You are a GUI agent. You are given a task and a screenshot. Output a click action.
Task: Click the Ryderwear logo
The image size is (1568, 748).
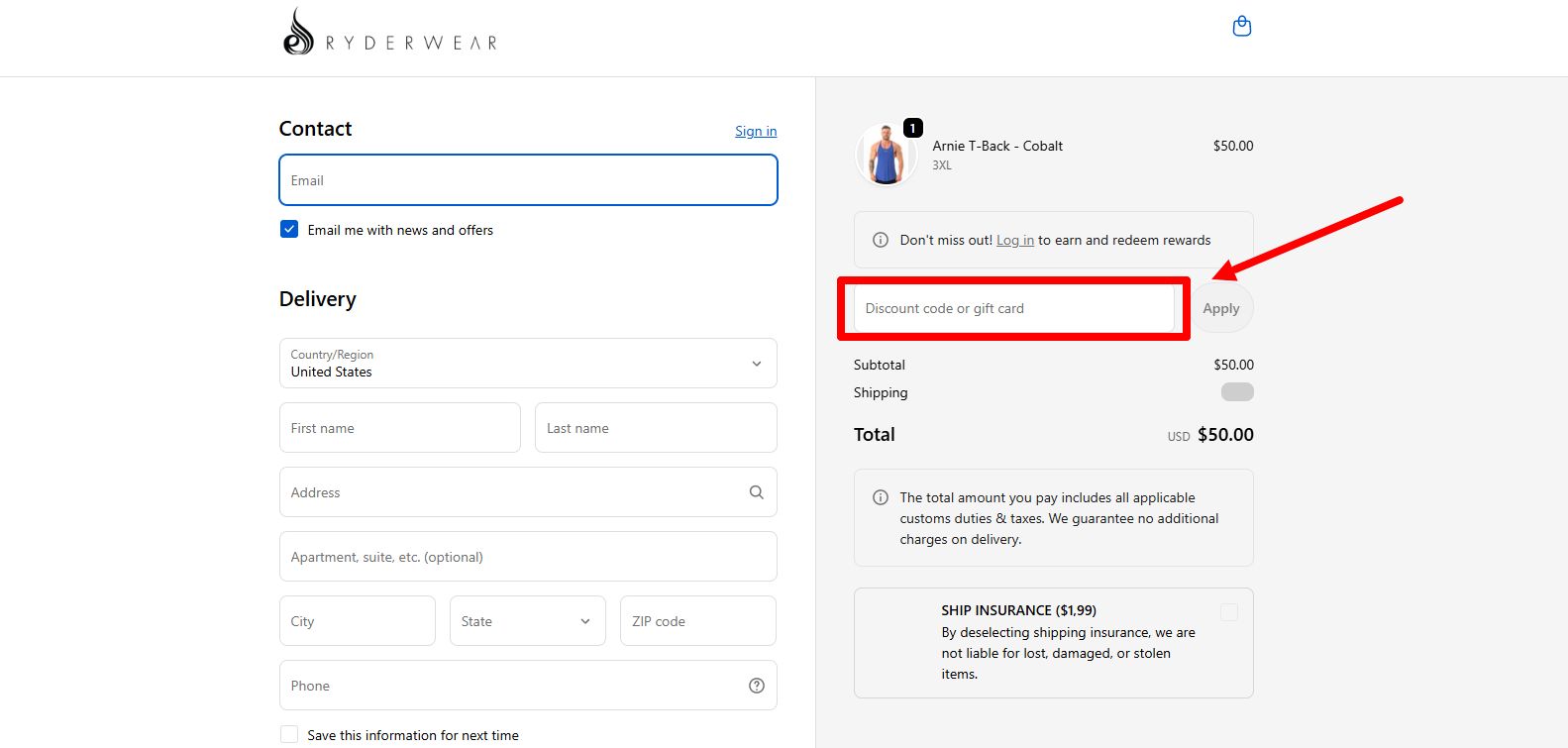pyautogui.click(x=390, y=32)
